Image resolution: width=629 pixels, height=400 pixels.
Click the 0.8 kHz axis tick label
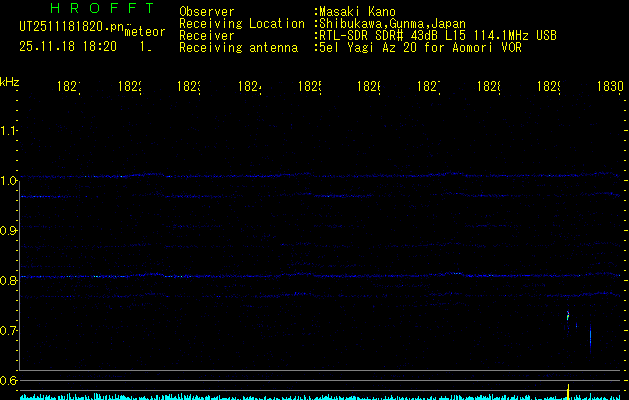pyautogui.click(x=9, y=280)
